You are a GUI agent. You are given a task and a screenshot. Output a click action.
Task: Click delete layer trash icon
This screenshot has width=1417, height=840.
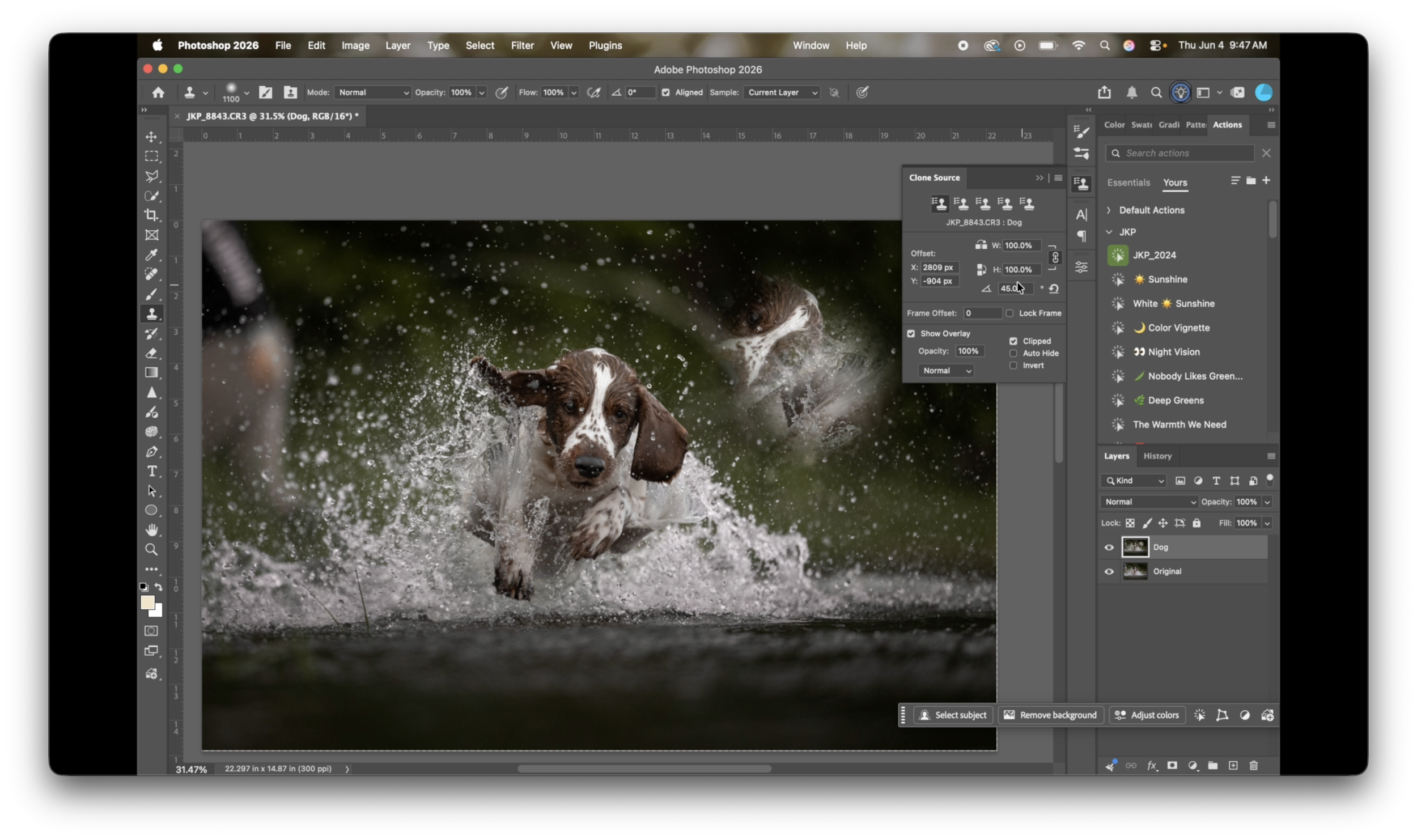[x=1254, y=766]
